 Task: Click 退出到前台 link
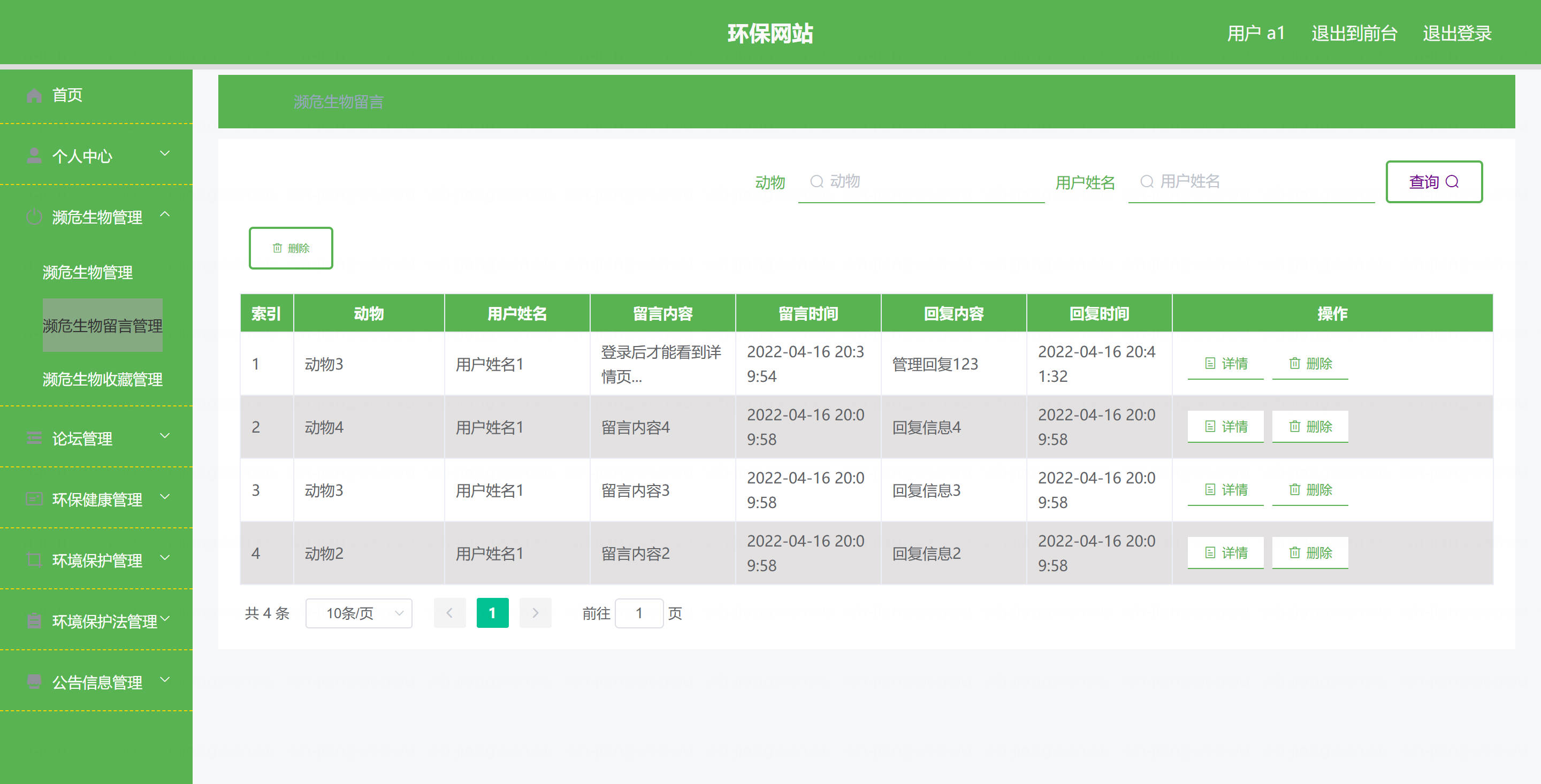click(x=1354, y=34)
